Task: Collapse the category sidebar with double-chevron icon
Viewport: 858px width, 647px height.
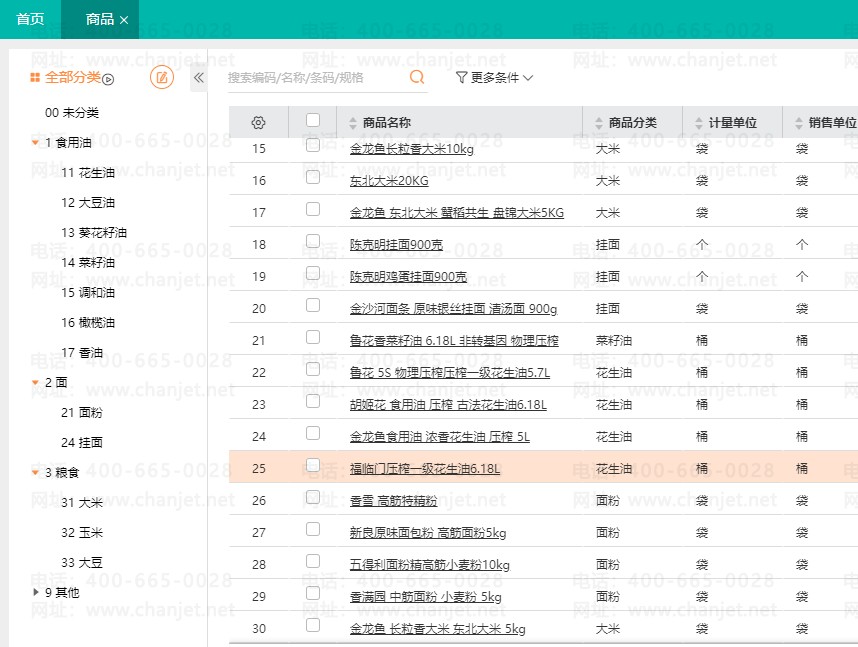Action: 198,77
